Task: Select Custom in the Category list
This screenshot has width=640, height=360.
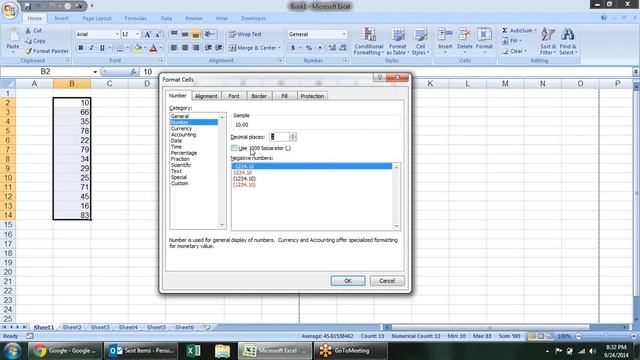Action: tap(180, 183)
